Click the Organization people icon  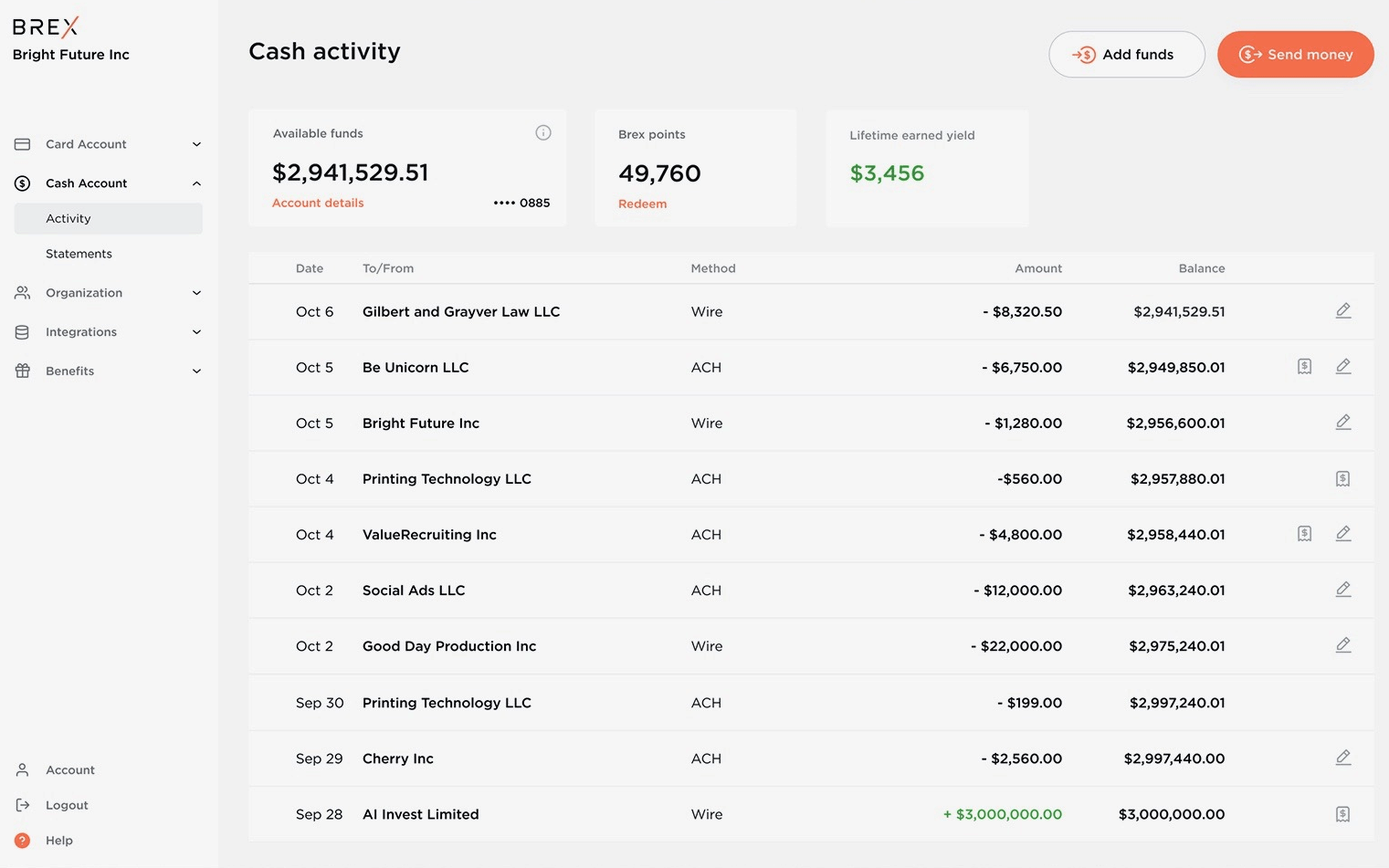click(x=22, y=293)
